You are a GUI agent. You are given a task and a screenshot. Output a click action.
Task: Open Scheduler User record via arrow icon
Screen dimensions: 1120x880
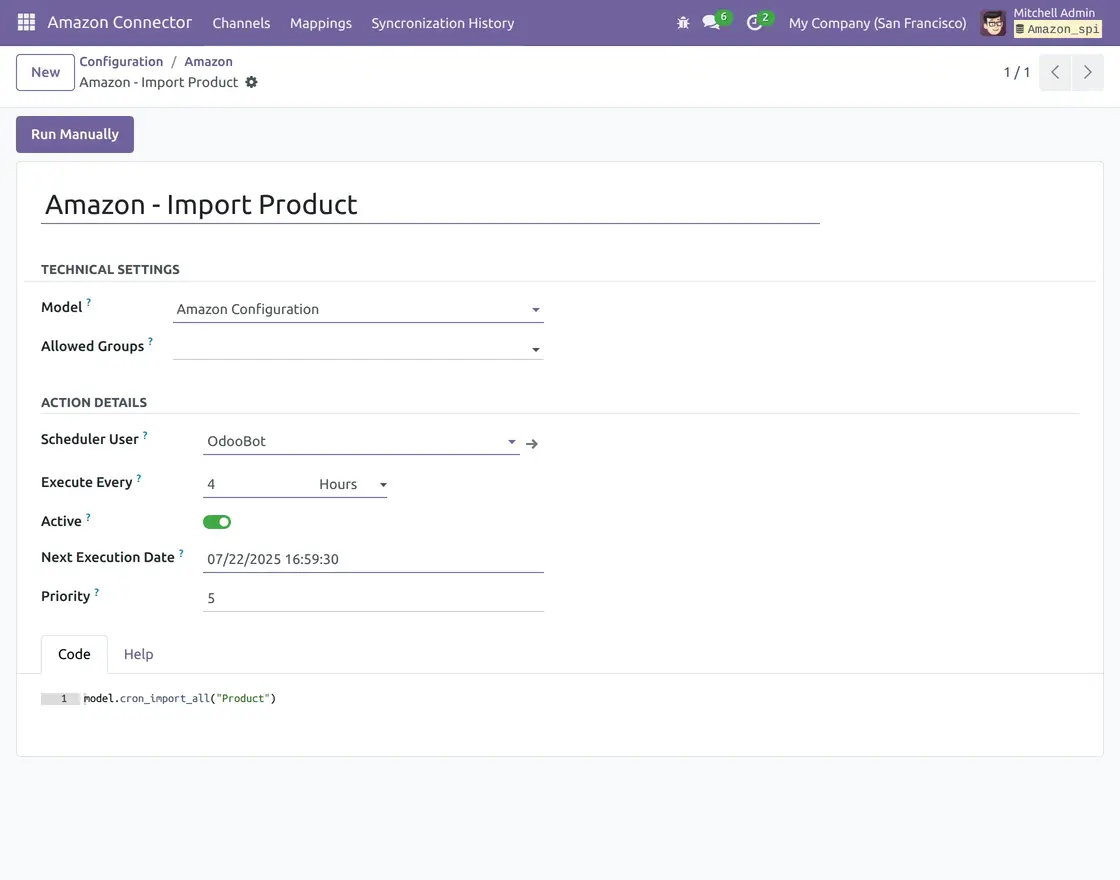[532, 443]
